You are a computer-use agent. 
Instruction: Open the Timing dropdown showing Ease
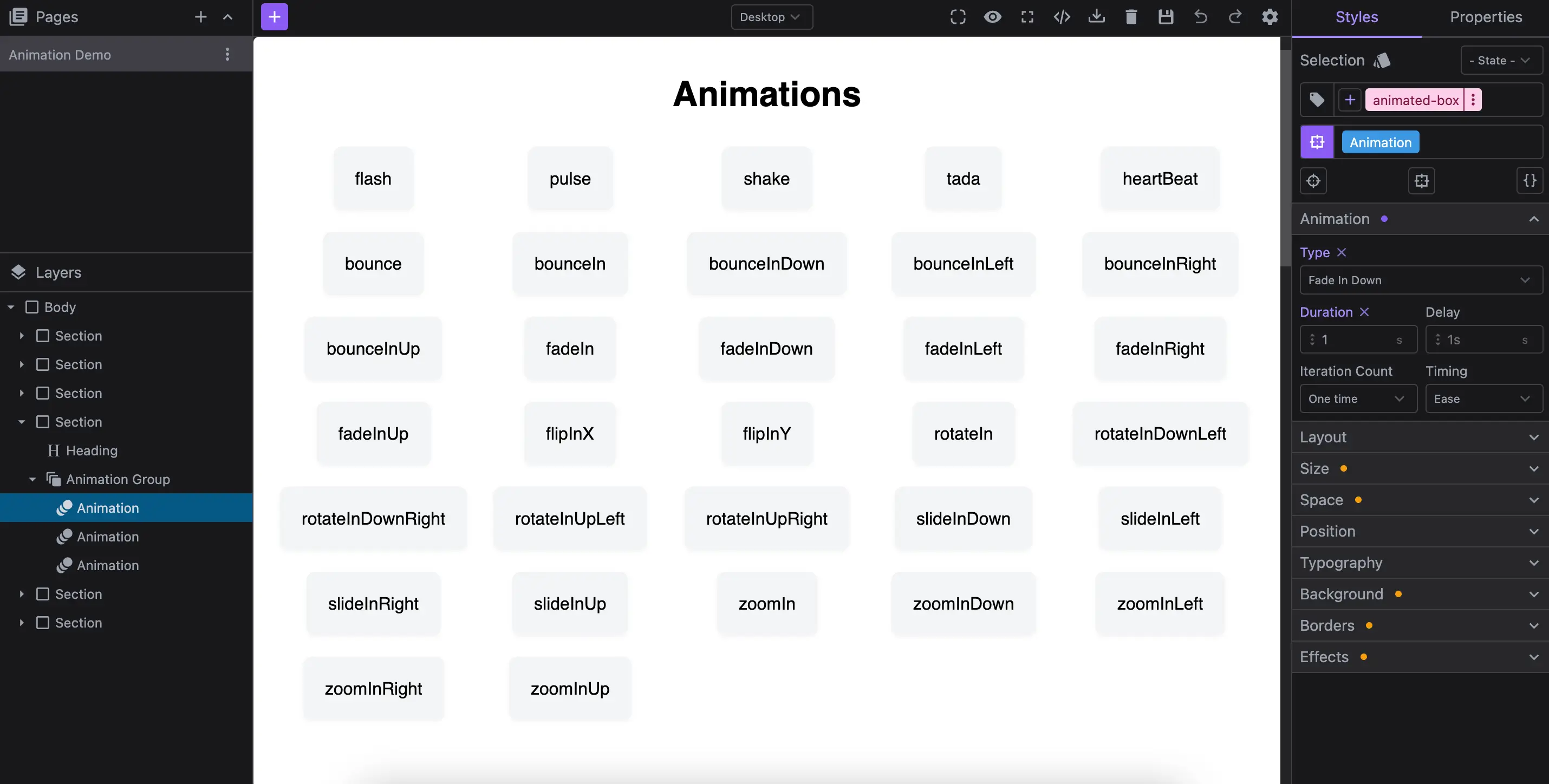1483,398
